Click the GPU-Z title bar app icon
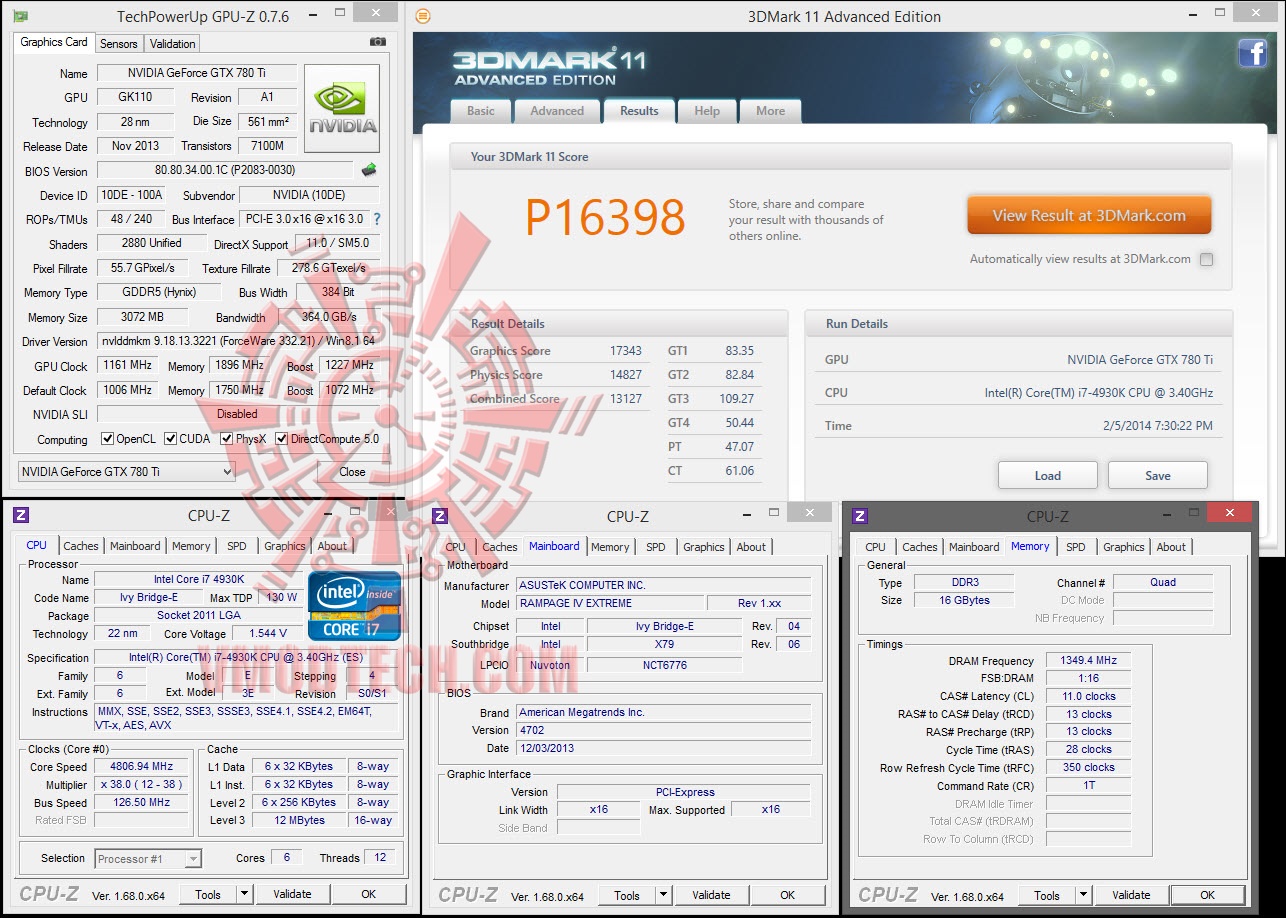This screenshot has width=1286, height=918. click(20, 16)
